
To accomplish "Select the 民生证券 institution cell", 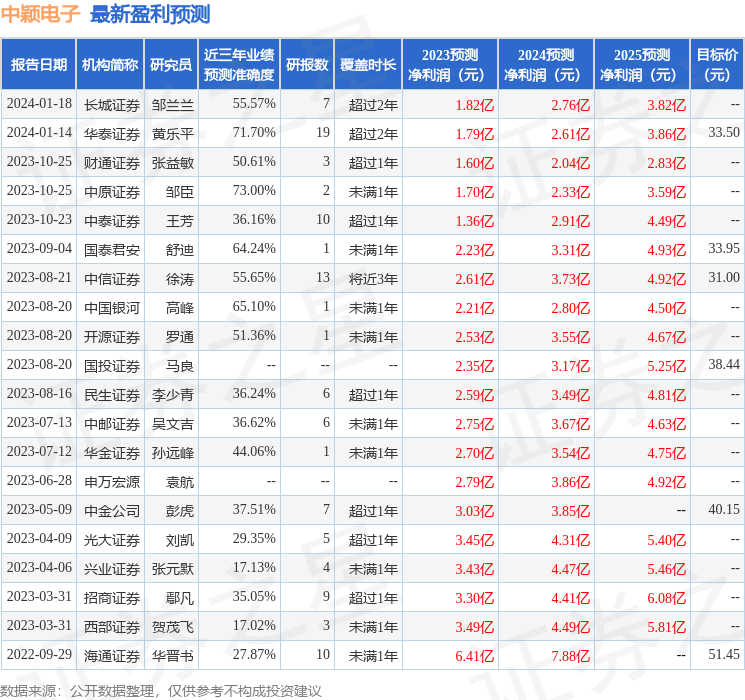I will pyautogui.click(x=112, y=395).
